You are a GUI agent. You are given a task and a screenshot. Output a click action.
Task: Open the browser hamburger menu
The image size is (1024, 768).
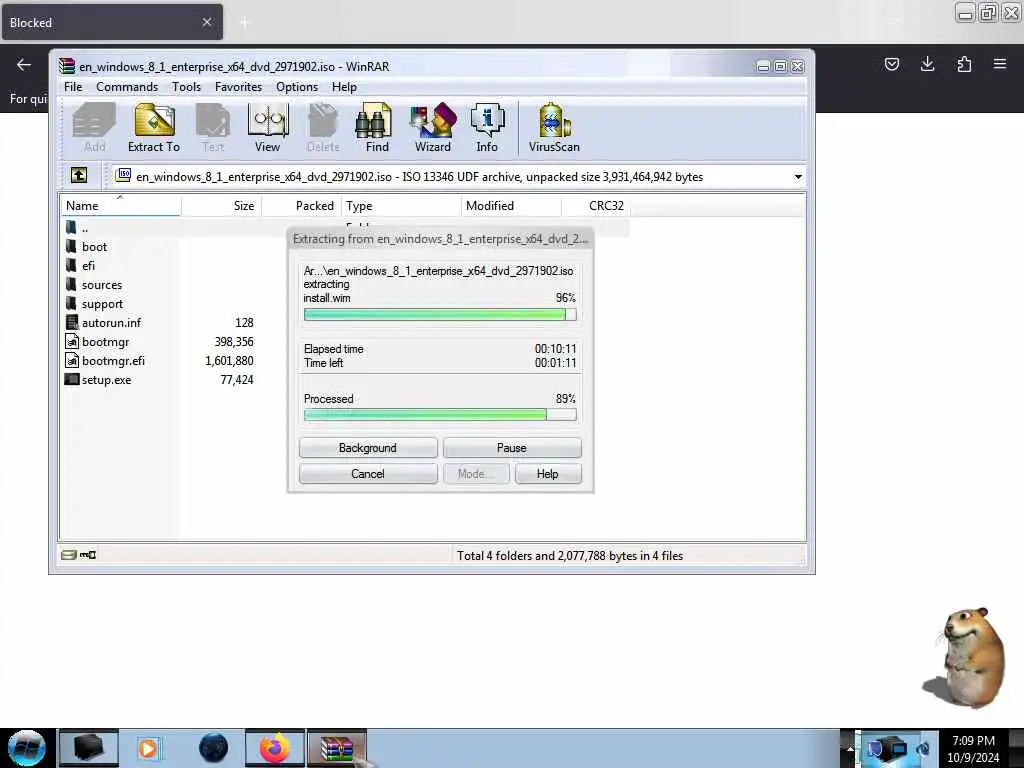pyautogui.click(x=1000, y=64)
